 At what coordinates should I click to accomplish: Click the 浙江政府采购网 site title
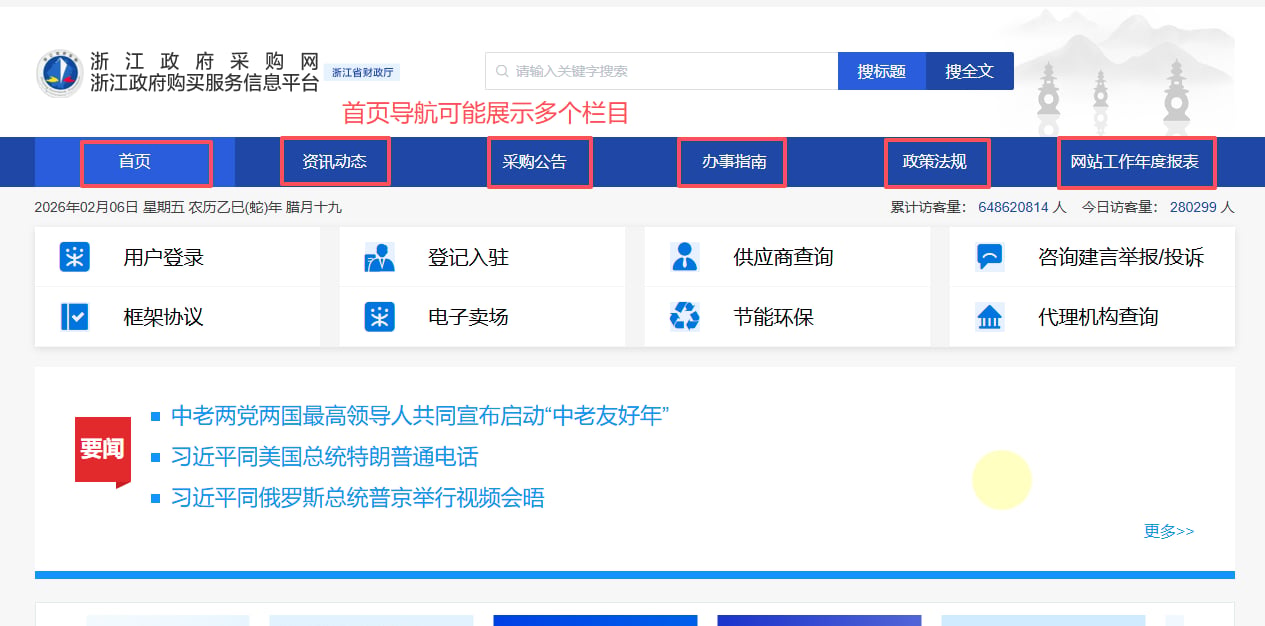click(204, 61)
